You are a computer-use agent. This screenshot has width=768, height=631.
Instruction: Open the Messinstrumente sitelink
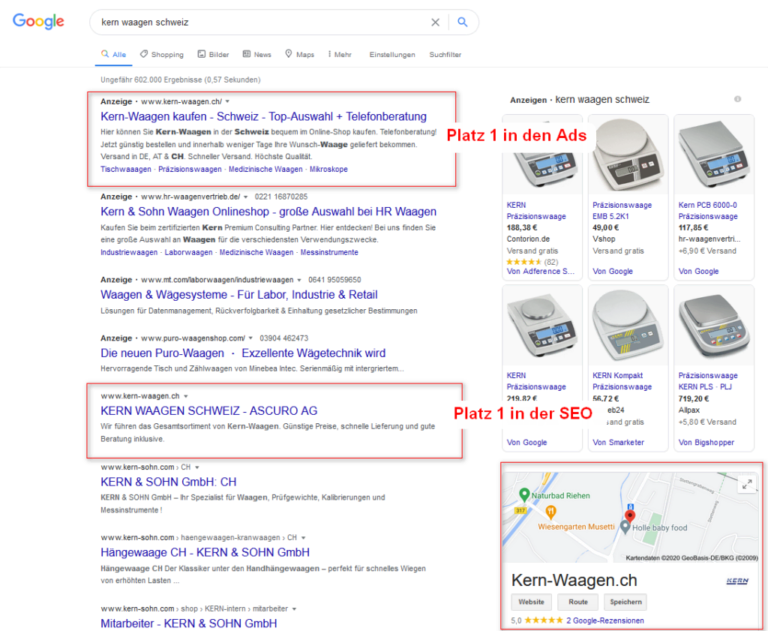pos(329,252)
